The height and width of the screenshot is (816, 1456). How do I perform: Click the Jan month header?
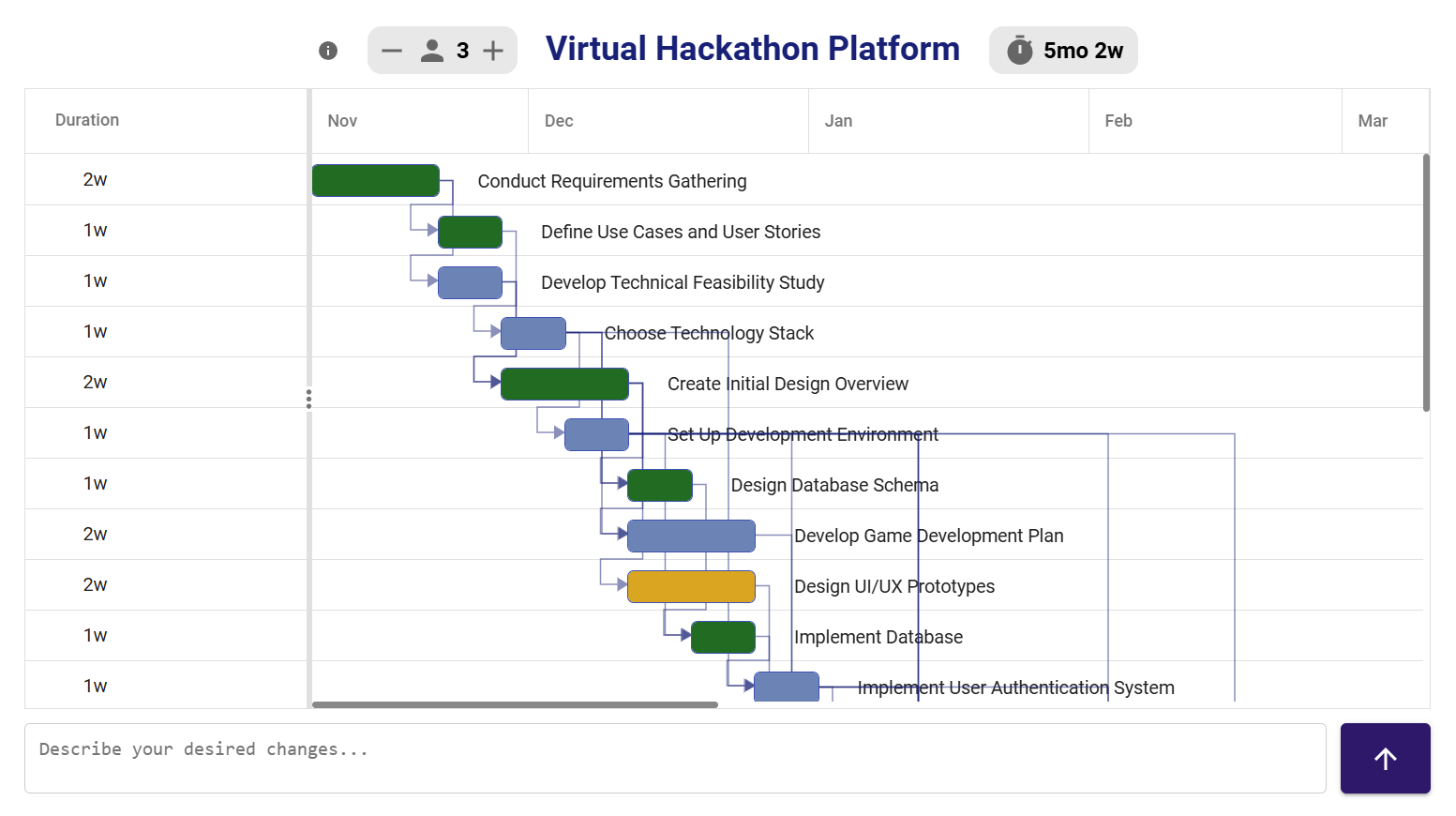pos(838,121)
